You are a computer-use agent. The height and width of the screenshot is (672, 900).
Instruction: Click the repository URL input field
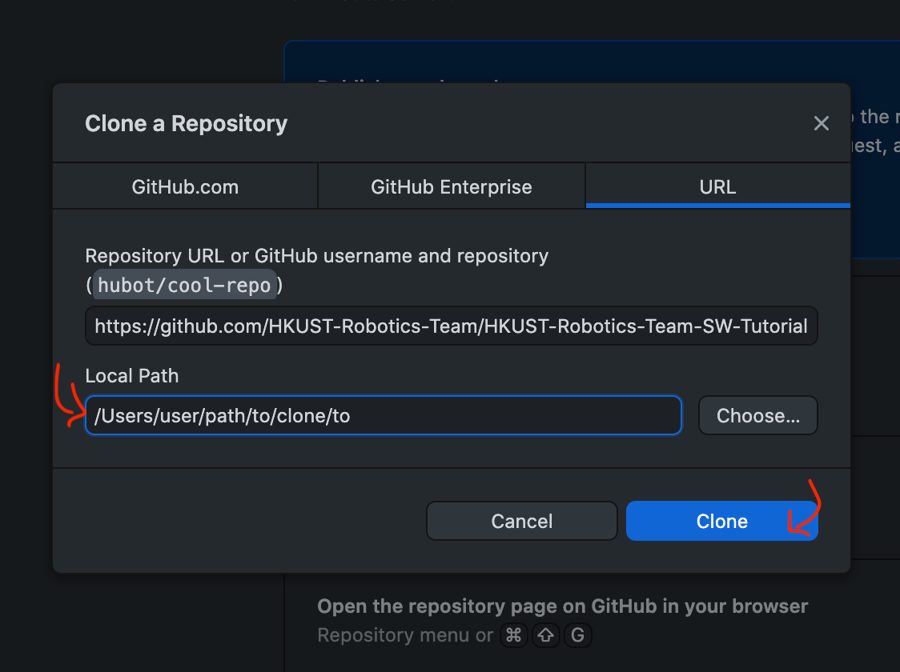(x=451, y=326)
